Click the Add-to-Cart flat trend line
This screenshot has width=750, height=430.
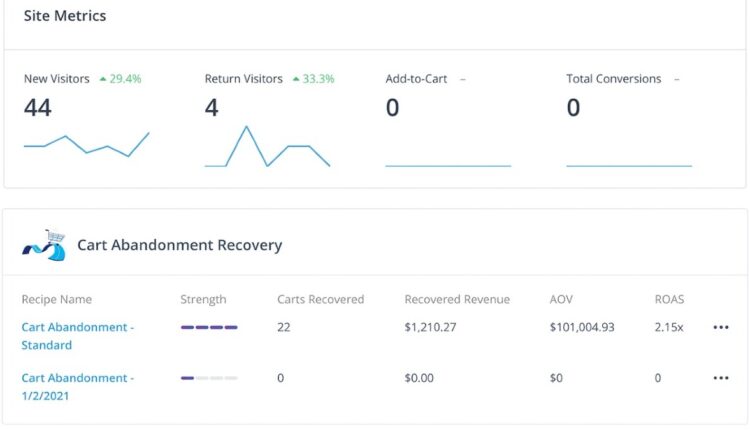point(448,166)
